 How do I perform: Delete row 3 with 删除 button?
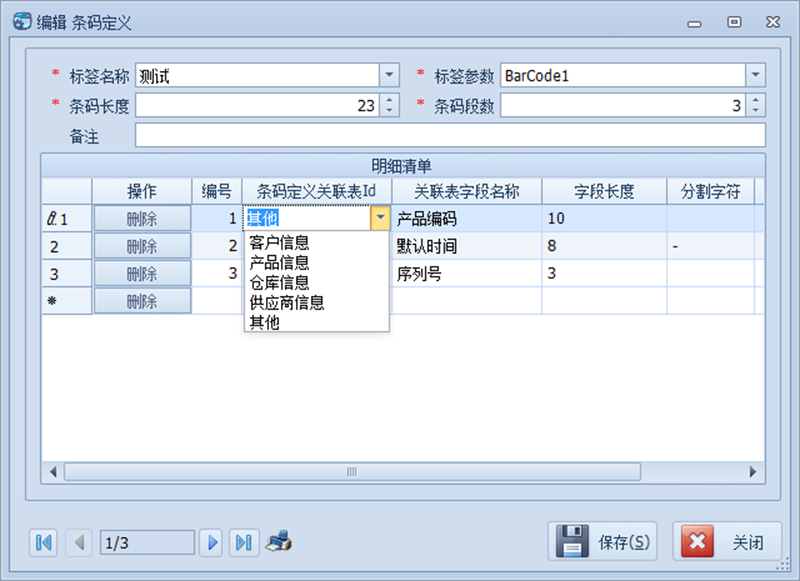[x=142, y=274]
